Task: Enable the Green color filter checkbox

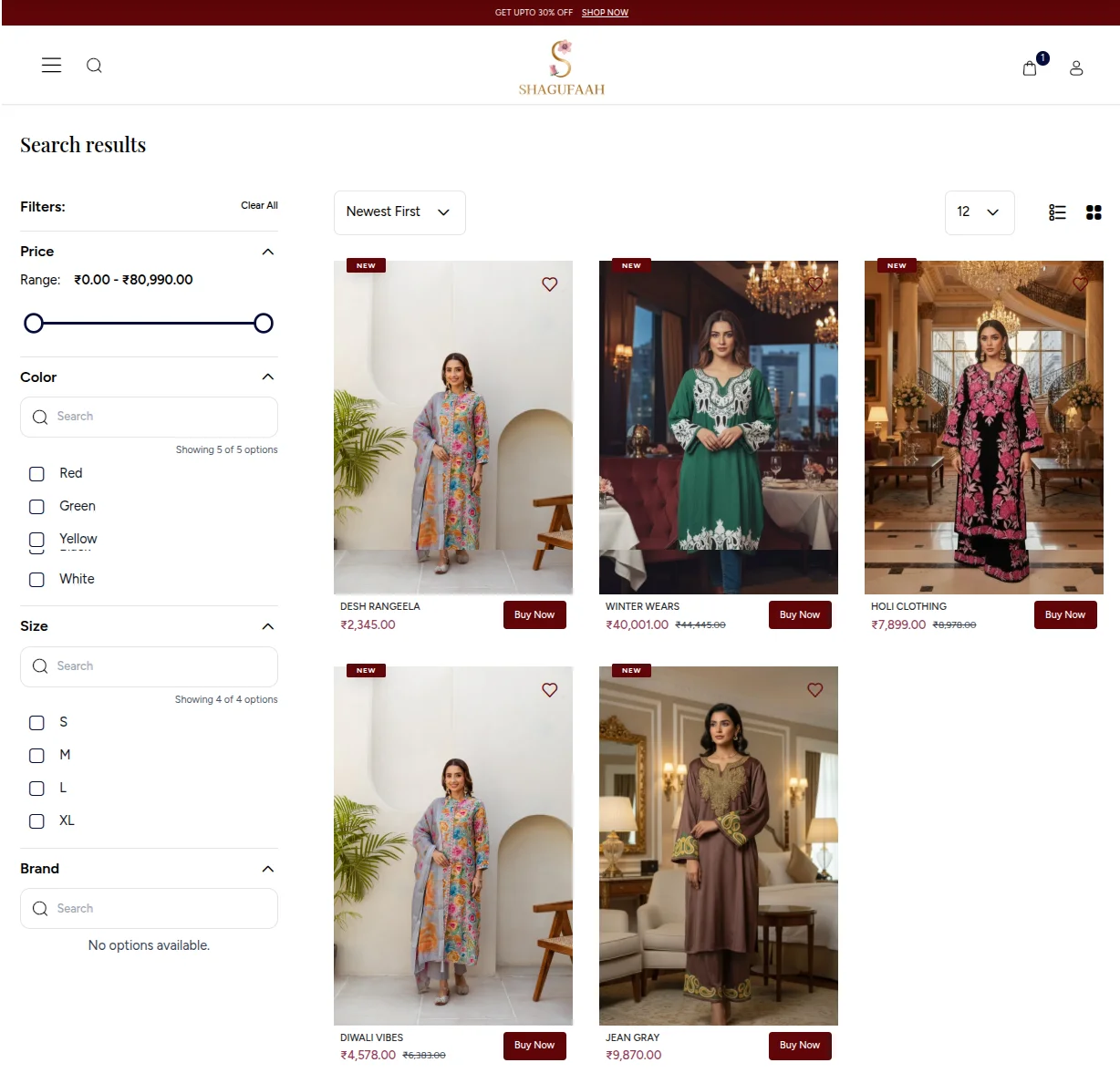Action: tap(36, 507)
